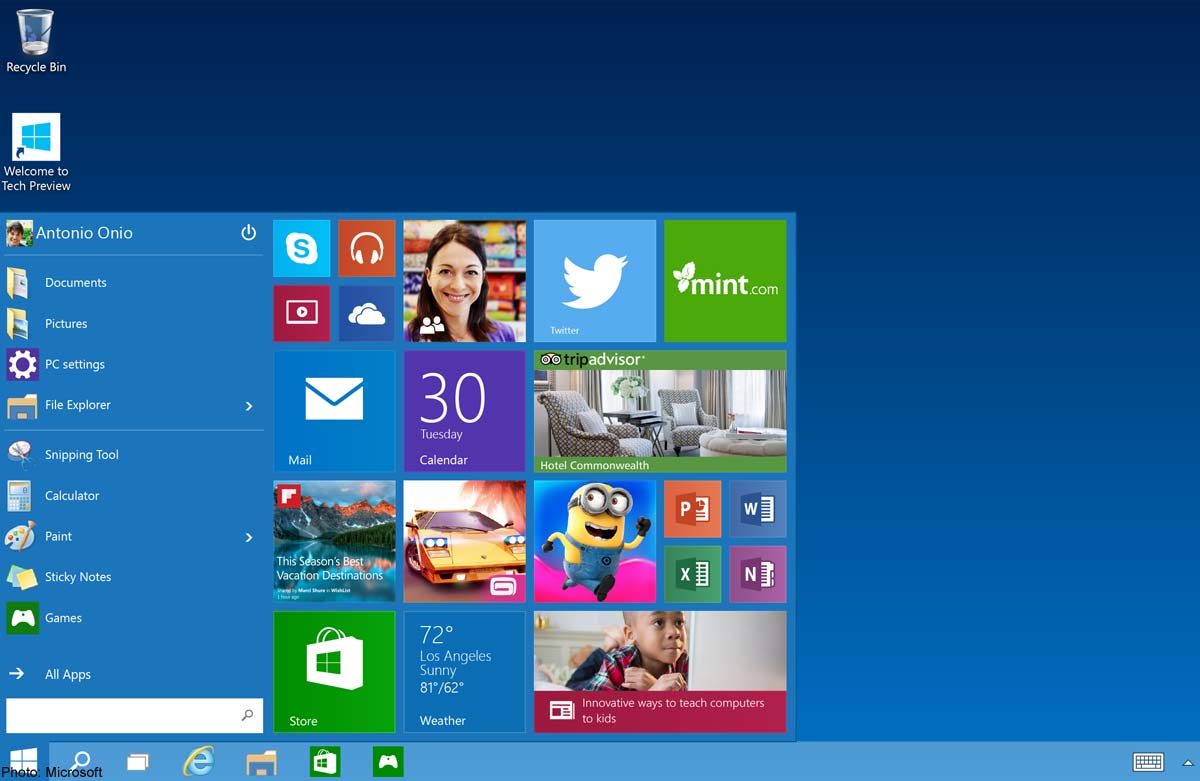Open the Games controller icon on taskbar
This screenshot has height=781, width=1200.
[388, 761]
